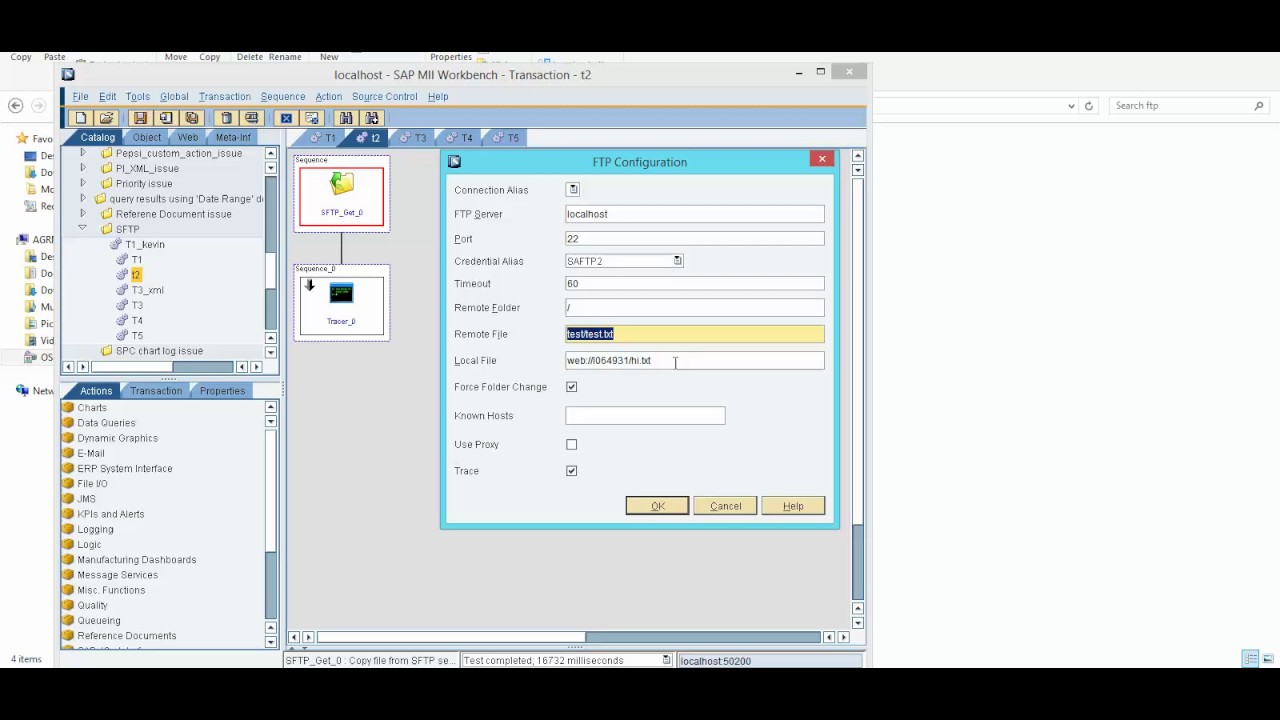Click the FTP Configuration dialog title icon
The width and height of the screenshot is (1280, 720).
[454, 161]
